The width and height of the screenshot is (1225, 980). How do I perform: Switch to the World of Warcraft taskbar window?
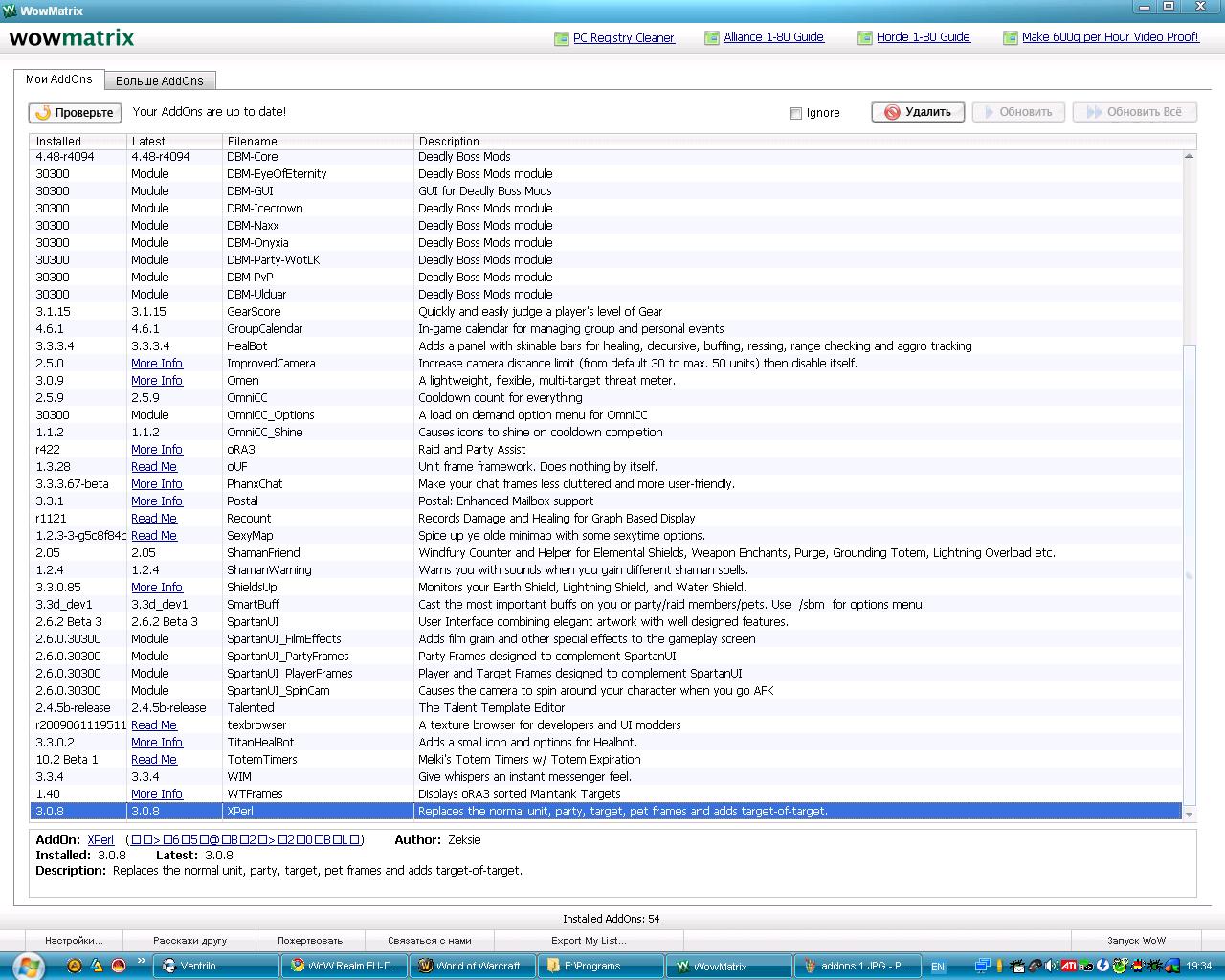(474, 966)
